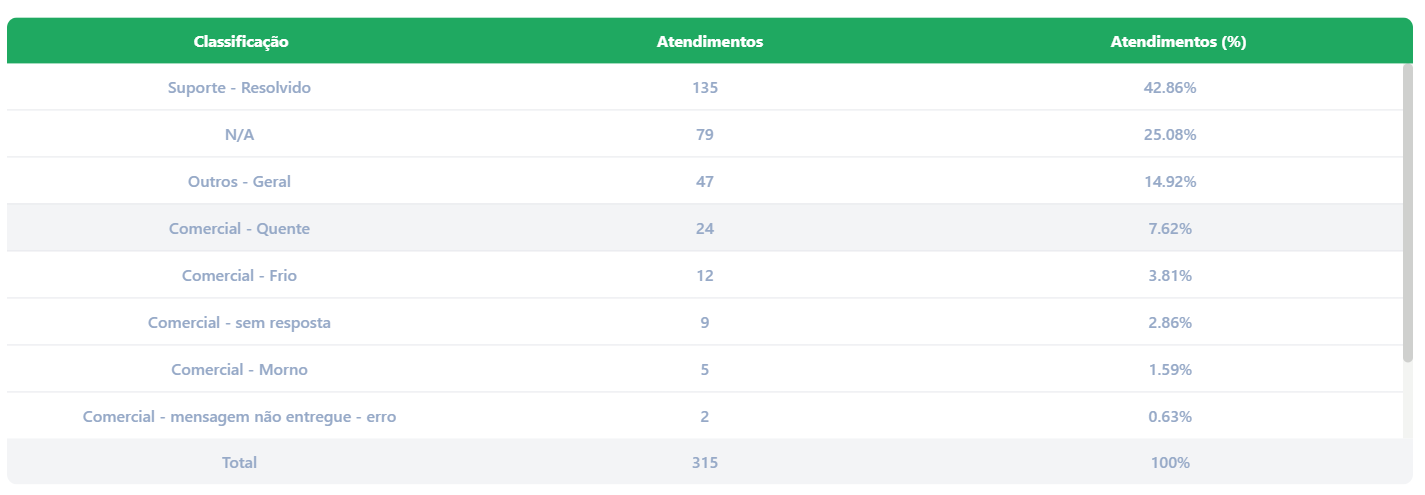Image resolution: width=1425 pixels, height=495 pixels.
Task: Select the Comercial - Quente row
Action: click(705, 228)
